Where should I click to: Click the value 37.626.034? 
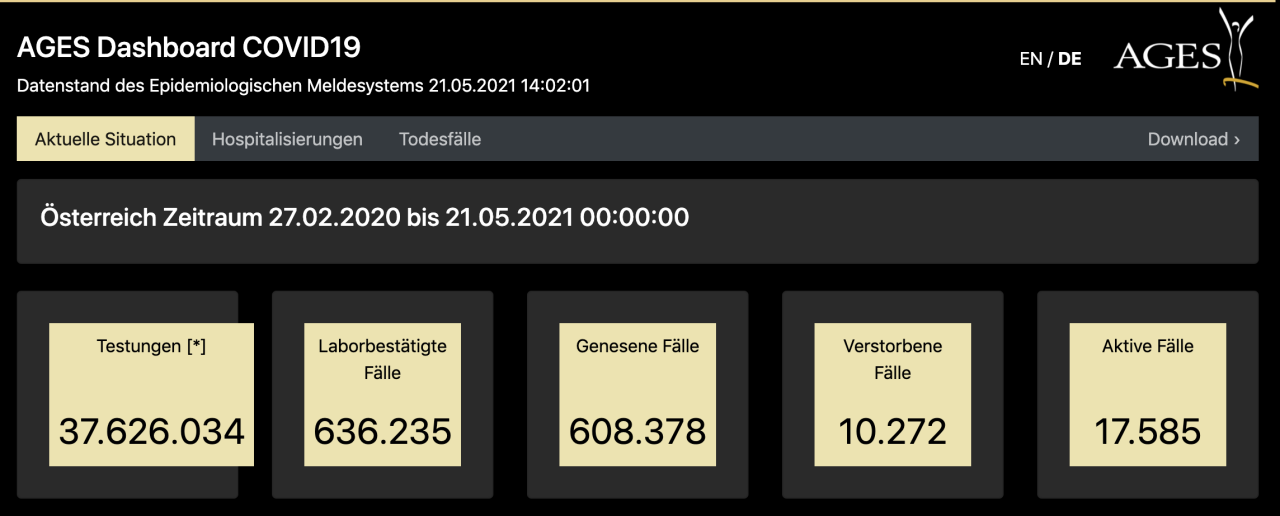[x=151, y=431]
